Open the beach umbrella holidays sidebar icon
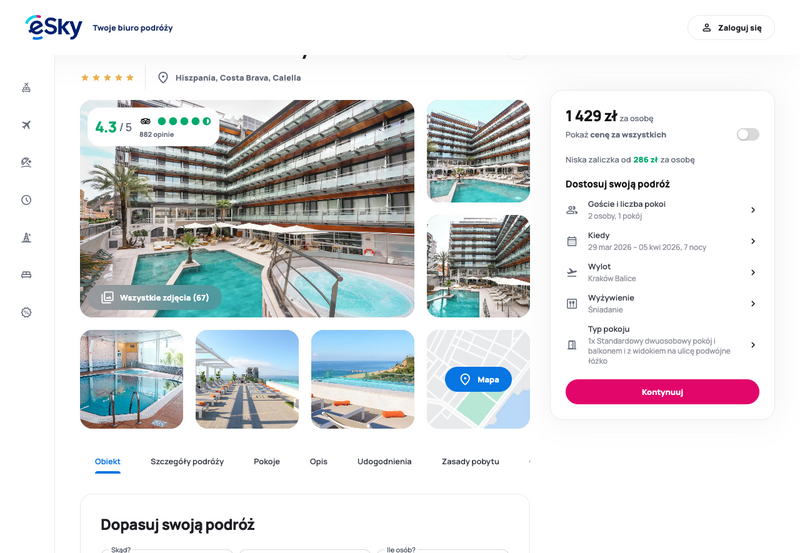 pos(27,162)
